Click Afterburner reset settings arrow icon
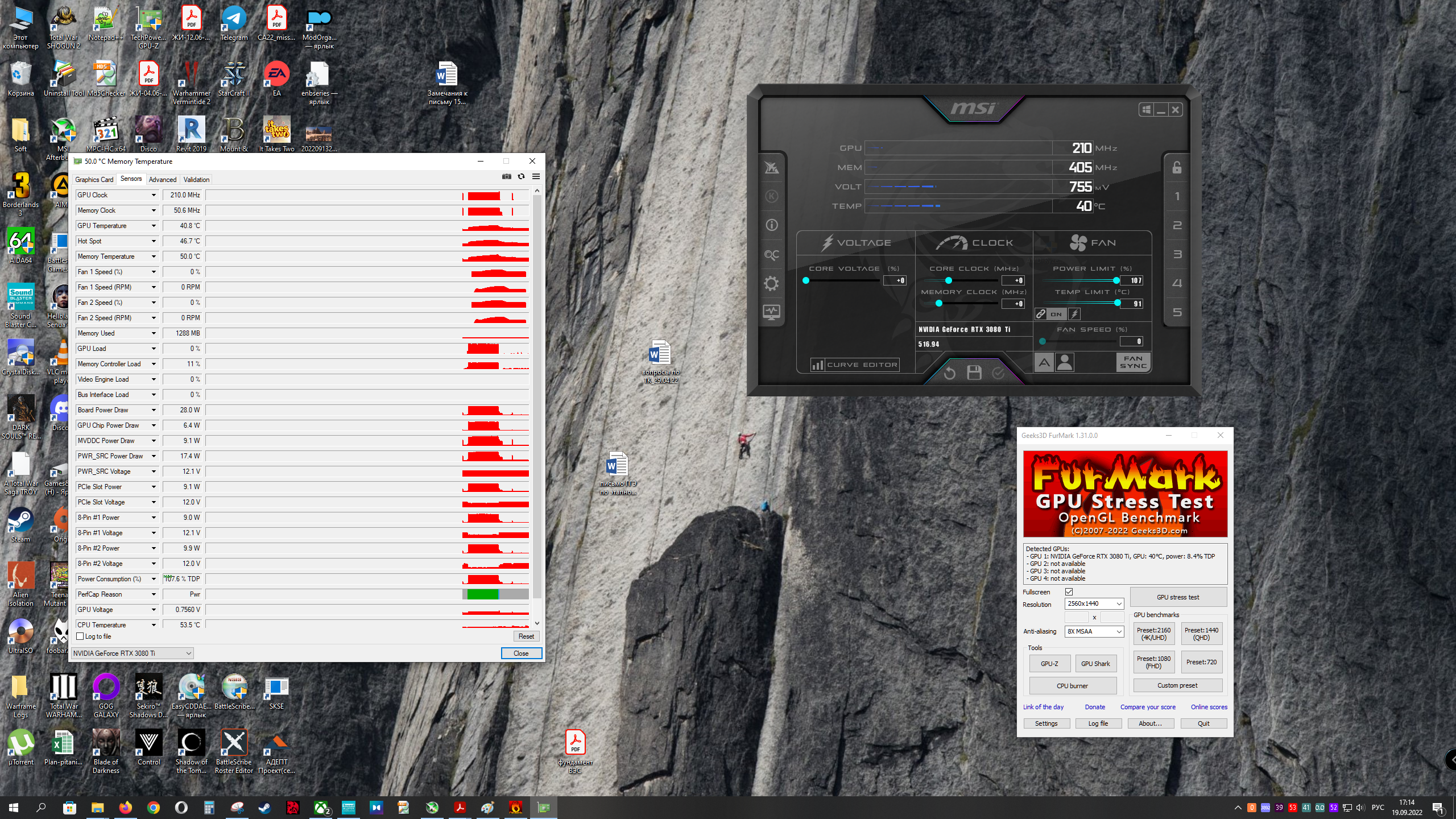Image resolution: width=1456 pixels, height=819 pixels. [x=950, y=373]
